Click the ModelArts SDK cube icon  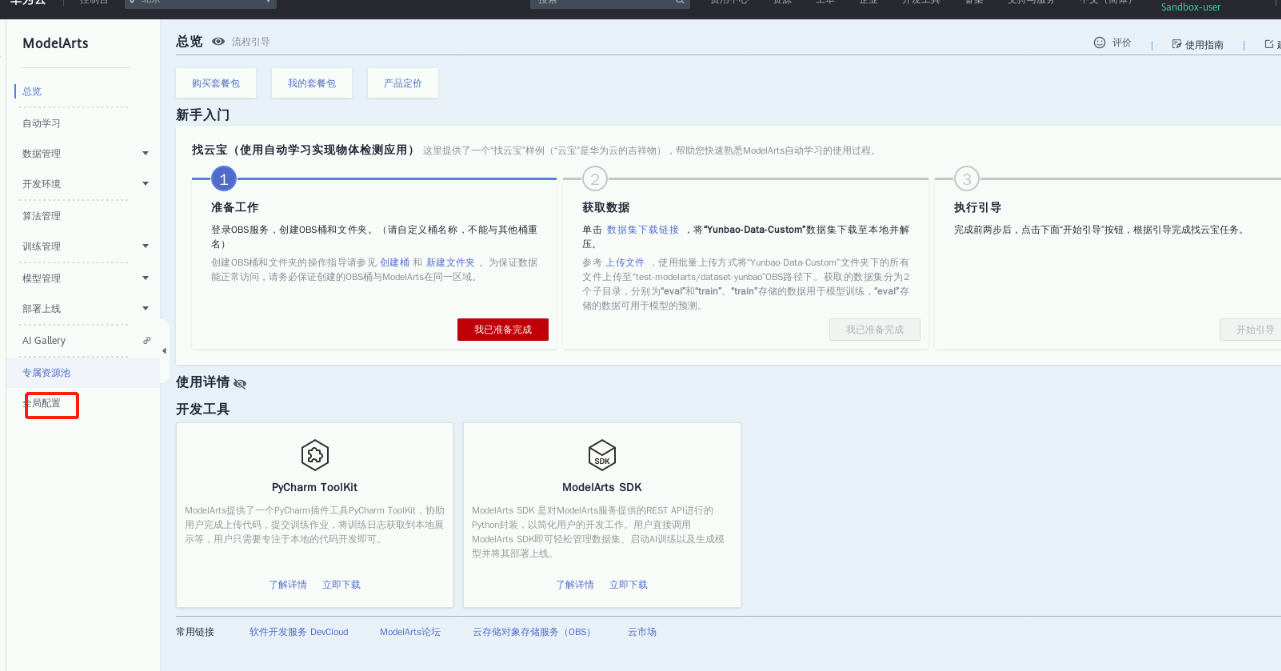pyautogui.click(x=602, y=455)
